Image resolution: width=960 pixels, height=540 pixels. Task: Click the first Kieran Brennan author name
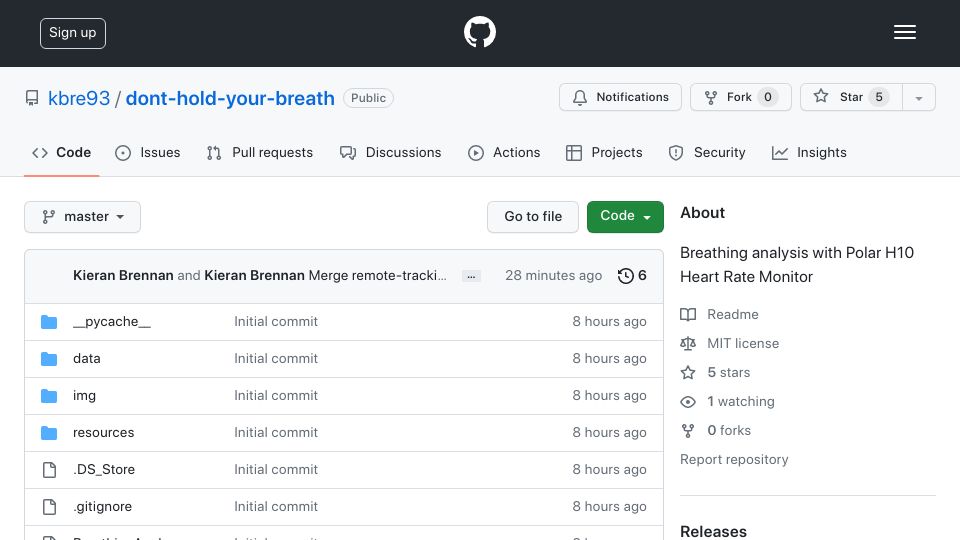123,276
